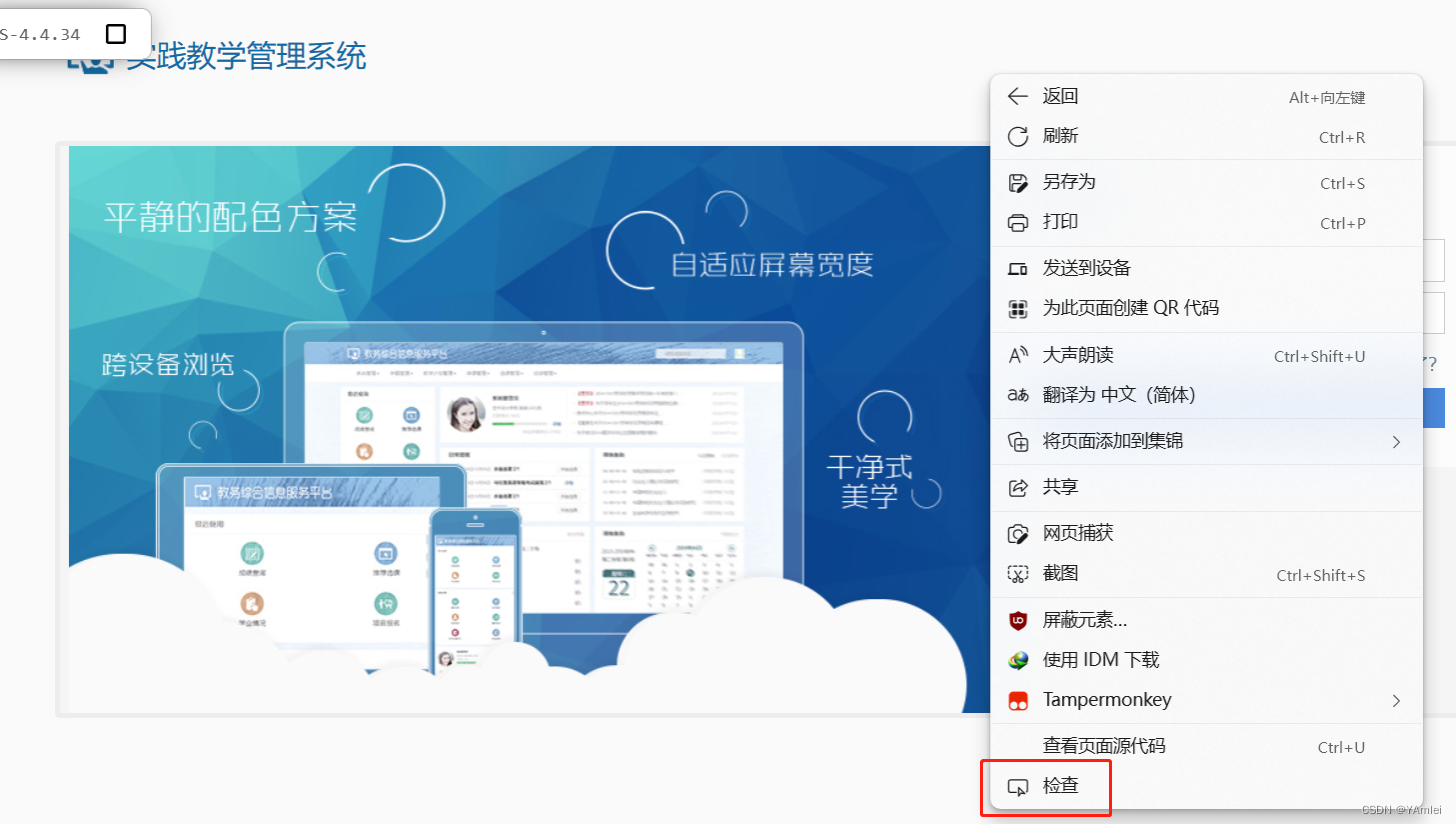Choose 返回 from the context menu
Viewport: 1456px width, 824px height.
tap(1206, 97)
